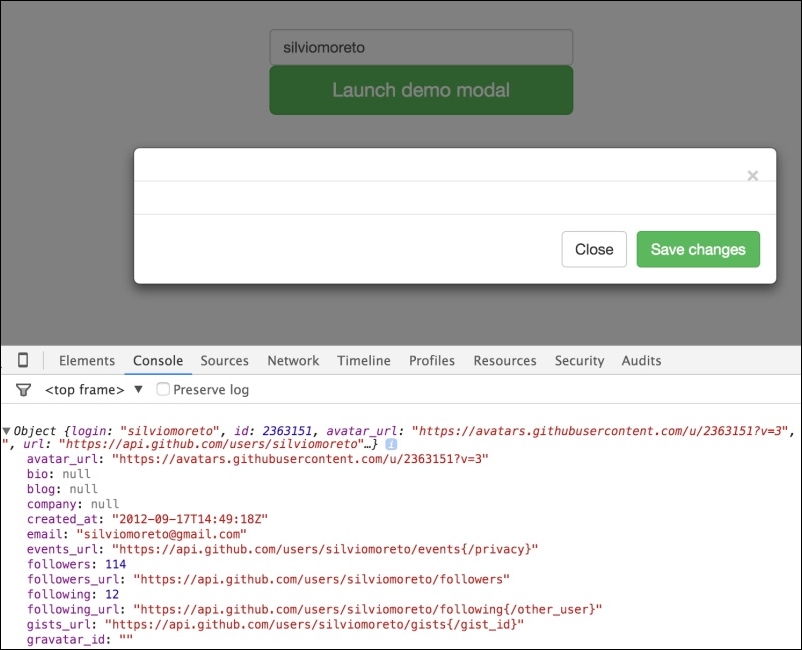
Task: Close the modal using the X icon
Action: pos(752,175)
